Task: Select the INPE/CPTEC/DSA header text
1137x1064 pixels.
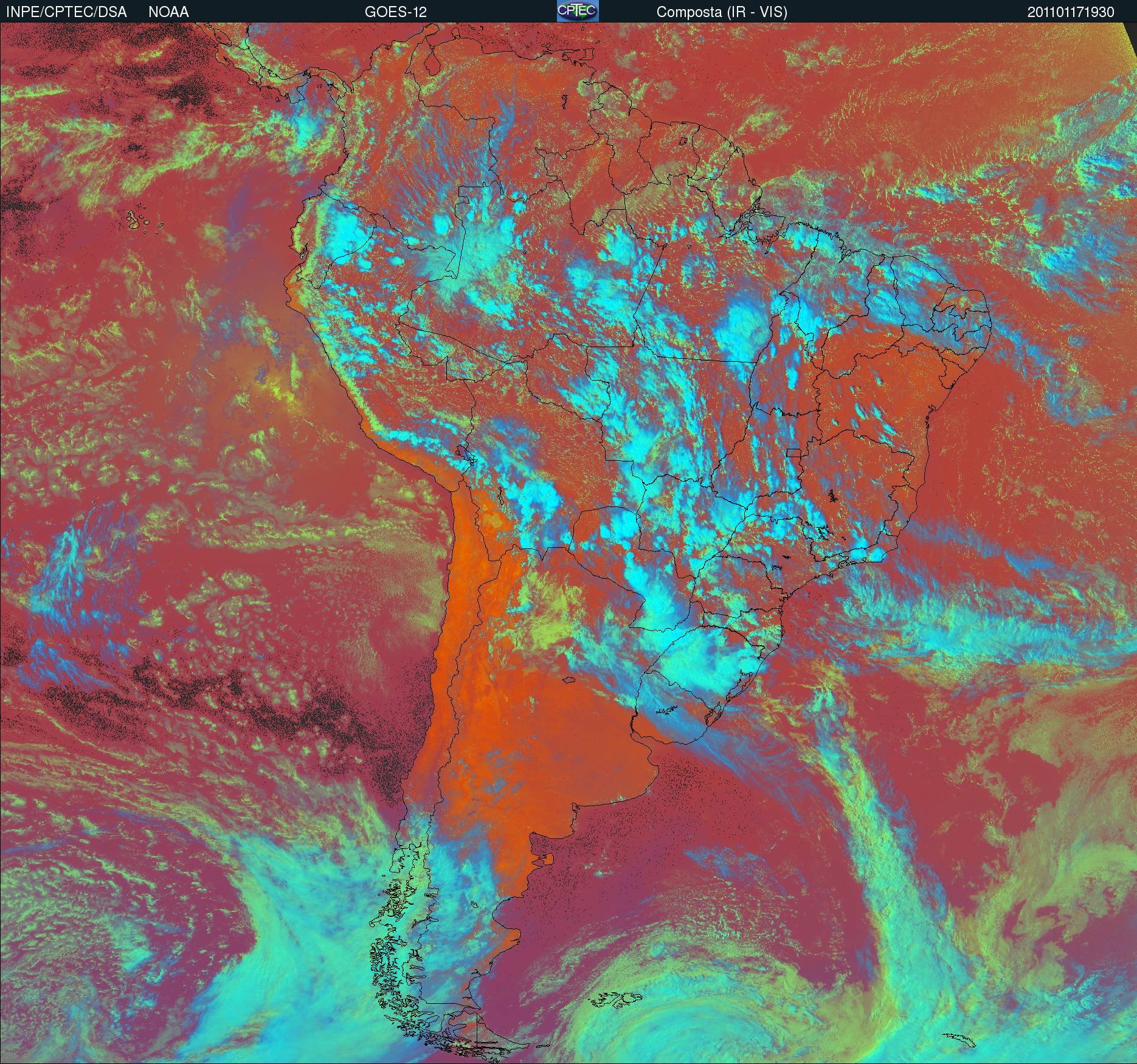Action: (x=66, y=12)
